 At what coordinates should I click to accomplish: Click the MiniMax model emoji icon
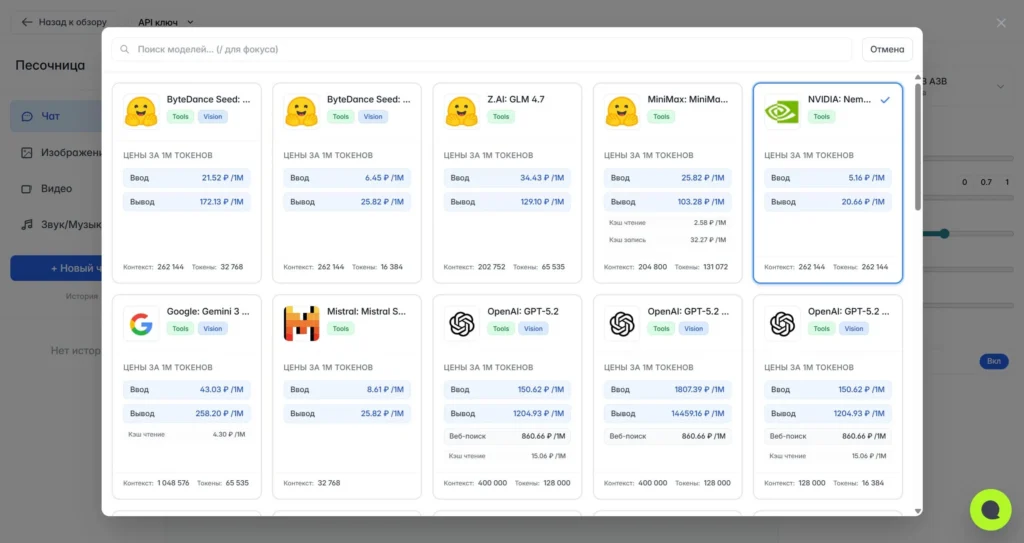coord(621,110)
